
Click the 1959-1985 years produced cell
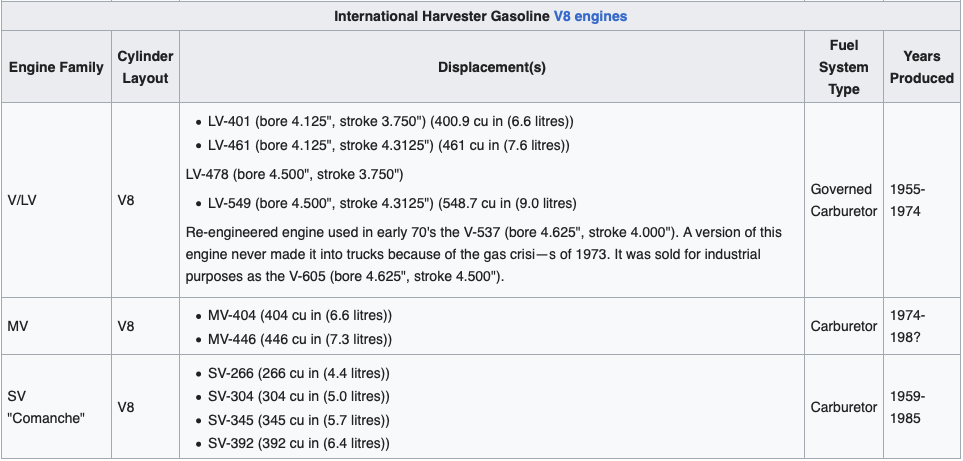point(908,408)
